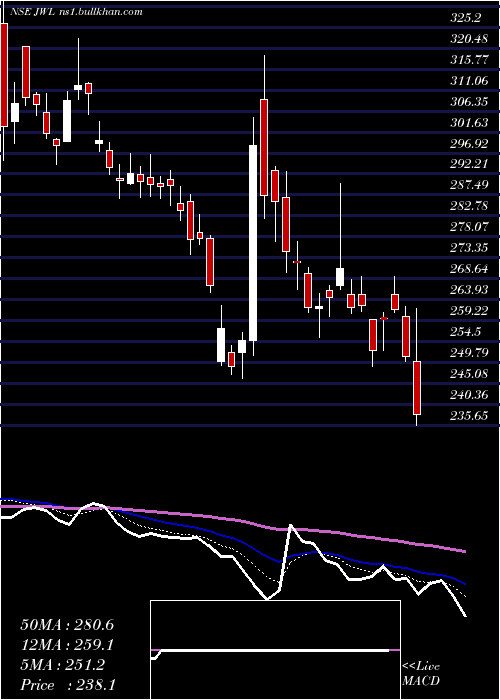500x700 pixels.
Task: Click the 287.49 price axis label
Action: click(469, 185)
